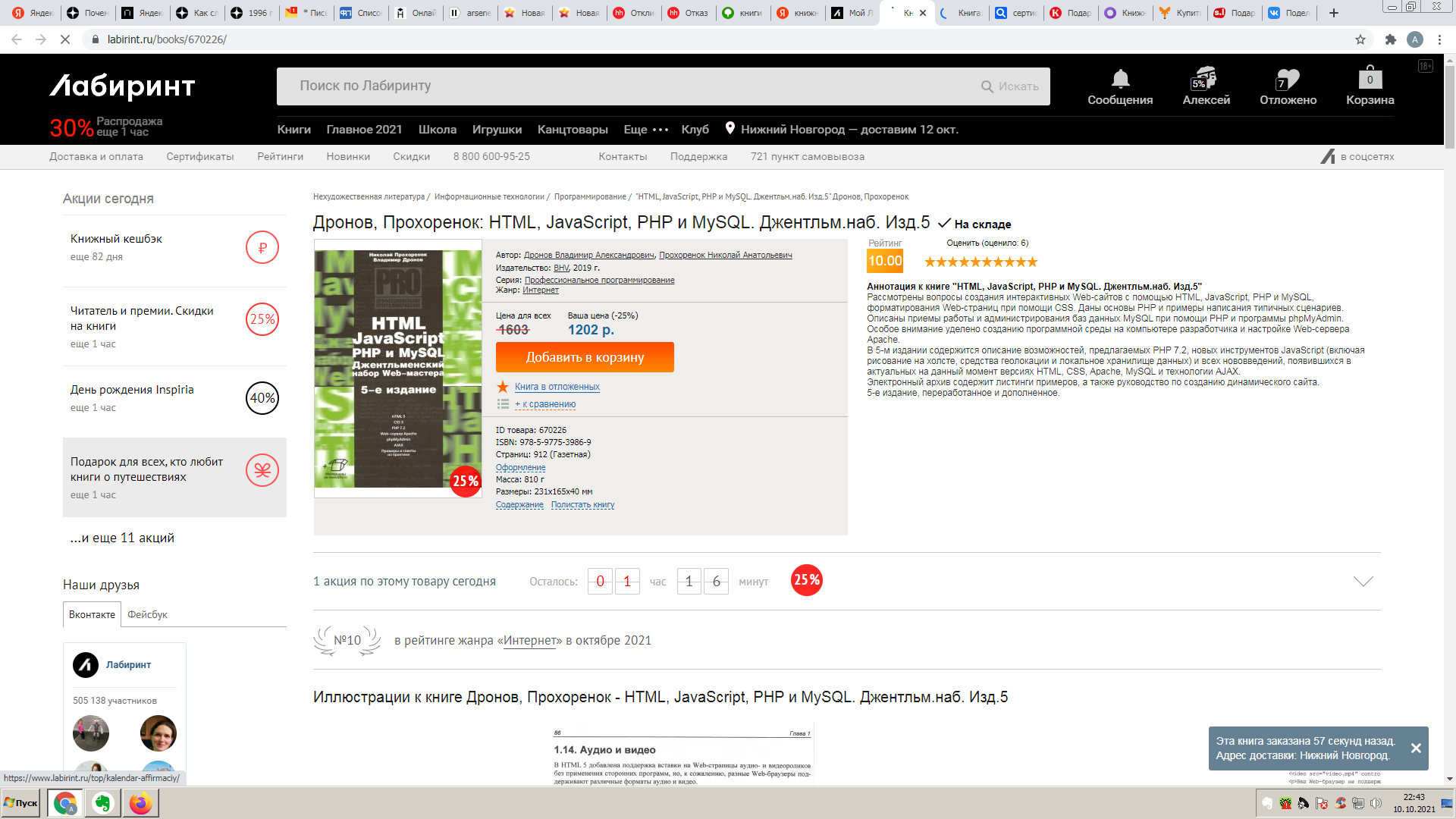Click the taskbar volume icon
Image resolution: width=1456 pixels, height=819 pixels.
click(x=1376, y=803)
